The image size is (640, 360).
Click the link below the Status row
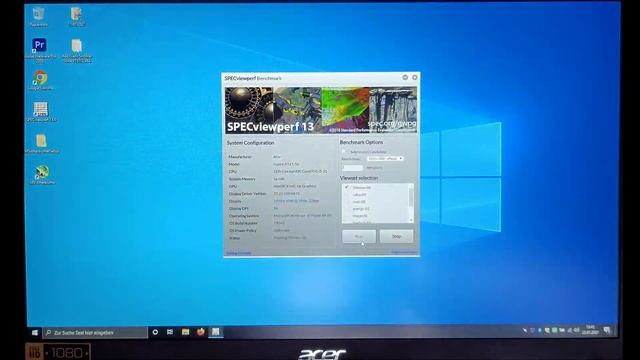tap(239, 253)
